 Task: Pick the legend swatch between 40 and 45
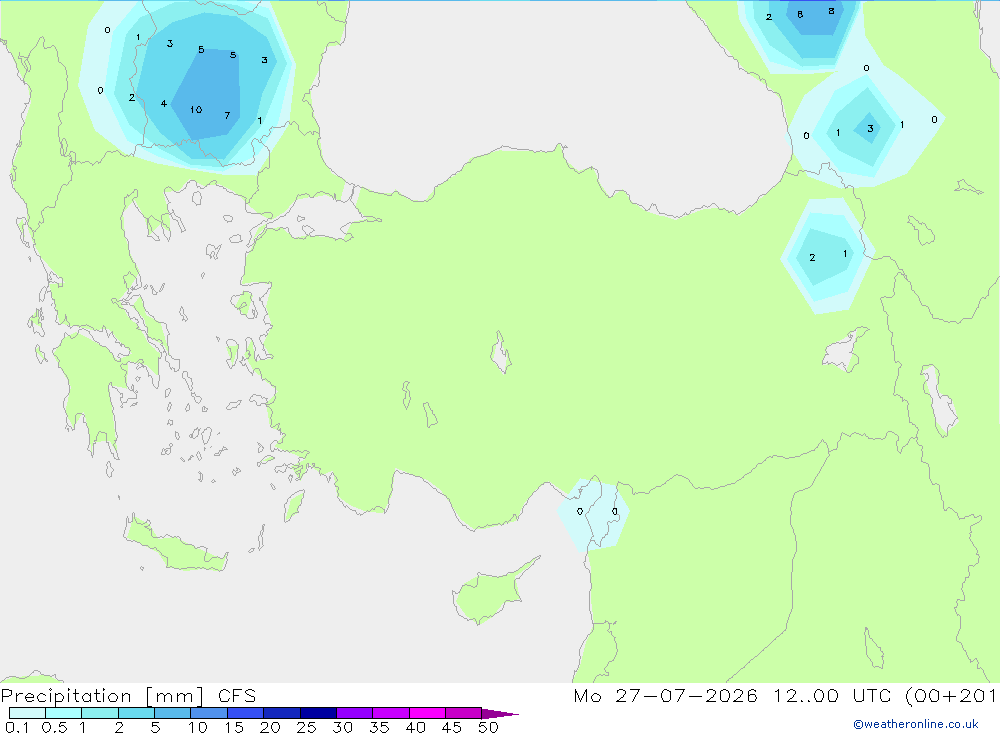tap(427, 713)
